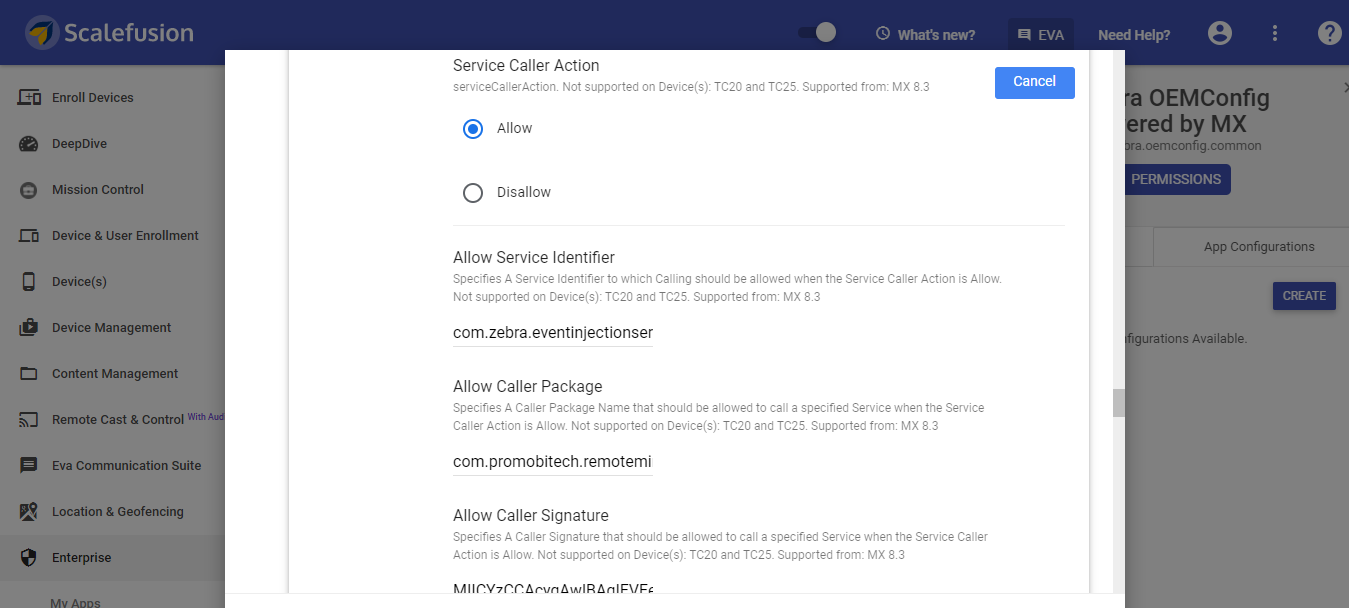Click the Cancel button in the dialog
This screenshot has width=1349, height=608.
tap(1034, 82)
